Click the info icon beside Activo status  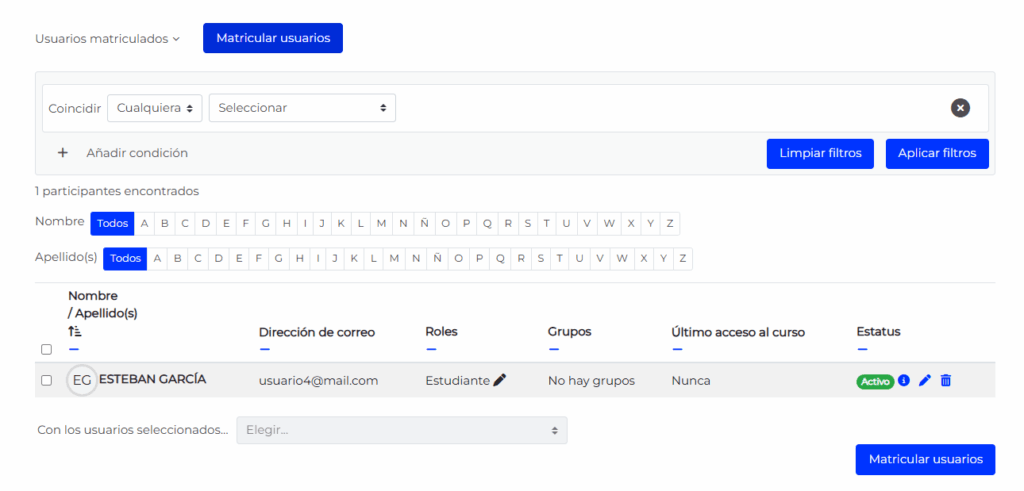coord(904,380)
